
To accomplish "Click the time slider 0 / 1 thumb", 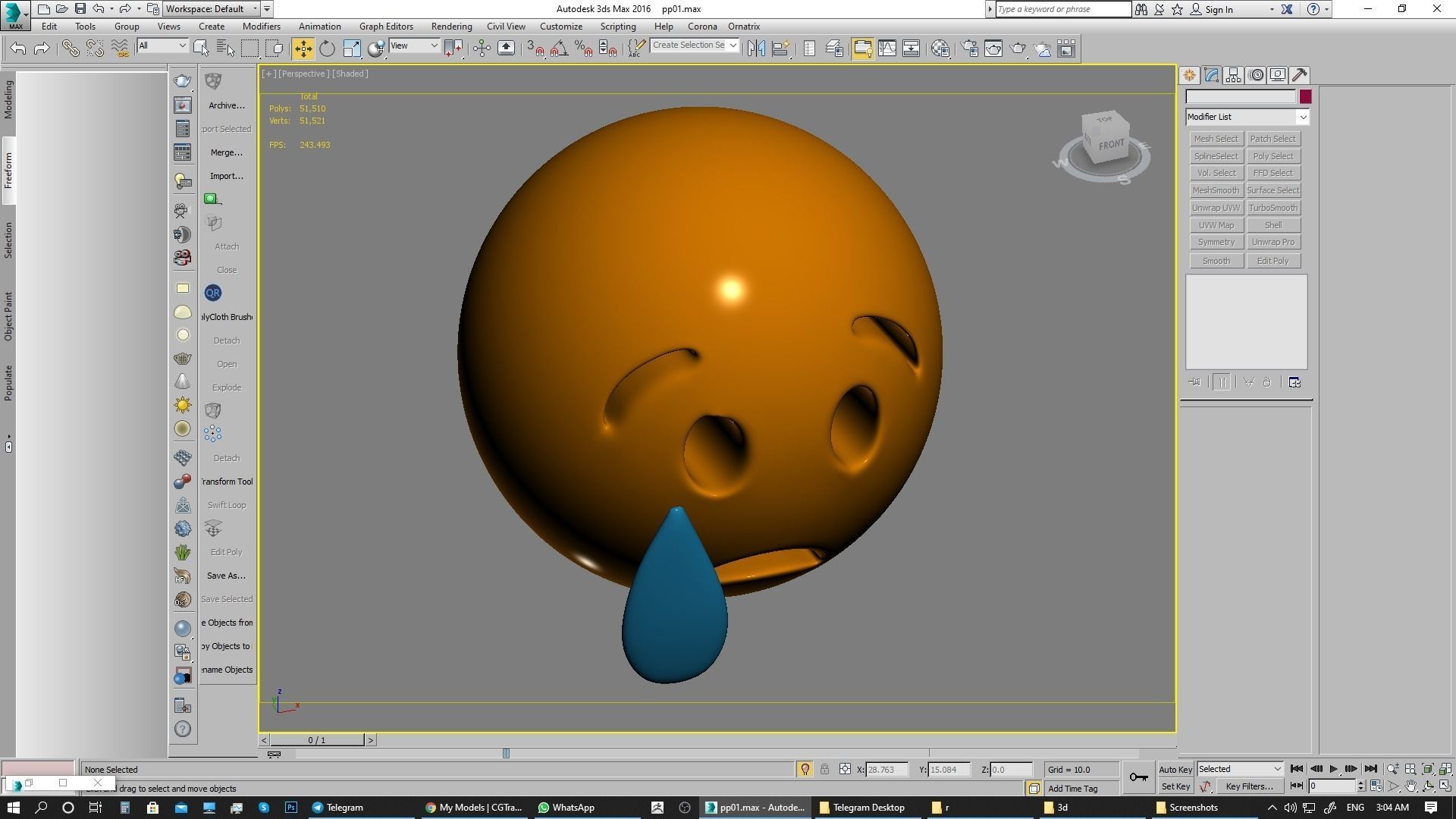I will click(317, 740).
